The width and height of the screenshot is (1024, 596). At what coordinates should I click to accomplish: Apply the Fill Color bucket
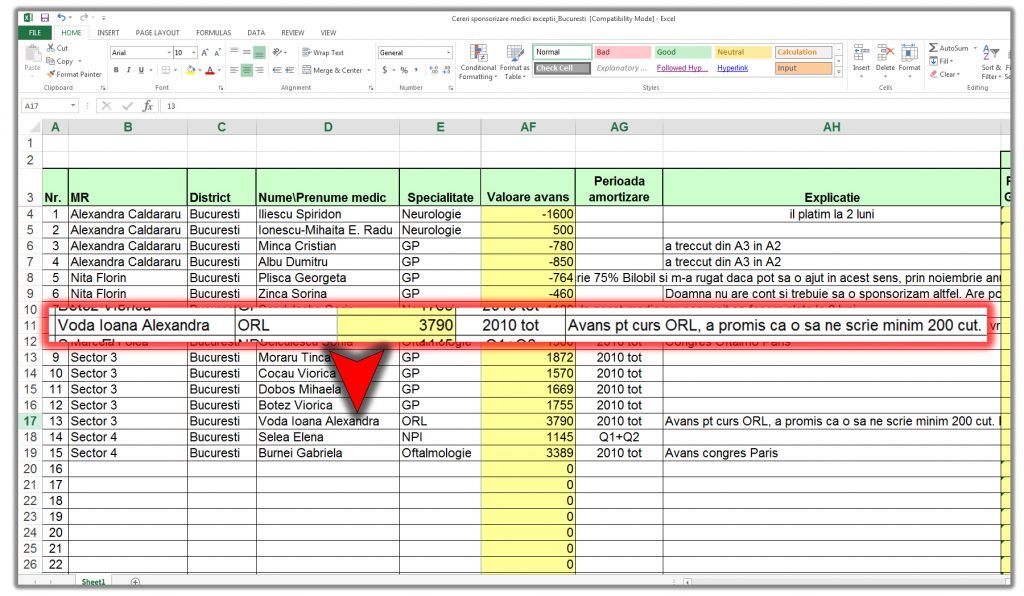click(190, 70)
